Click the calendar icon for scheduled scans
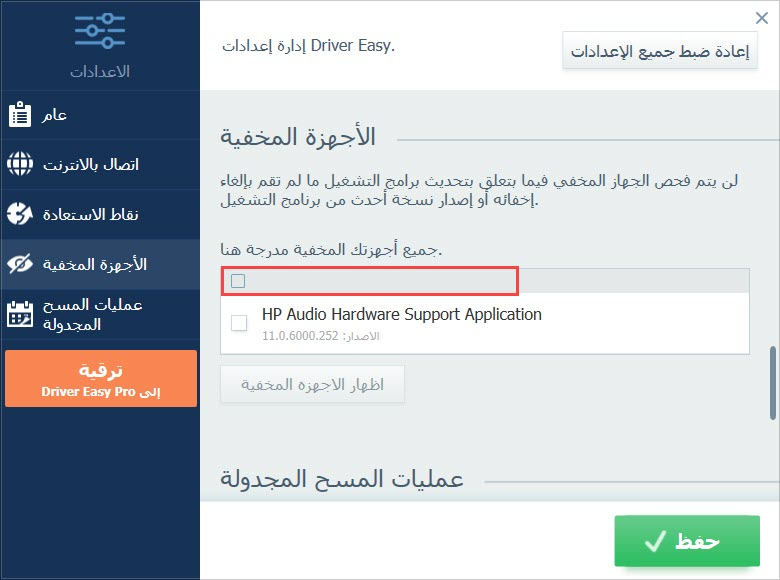Image resolution: width=780 pixels, height=580 pixels. [x=19, y=314]
